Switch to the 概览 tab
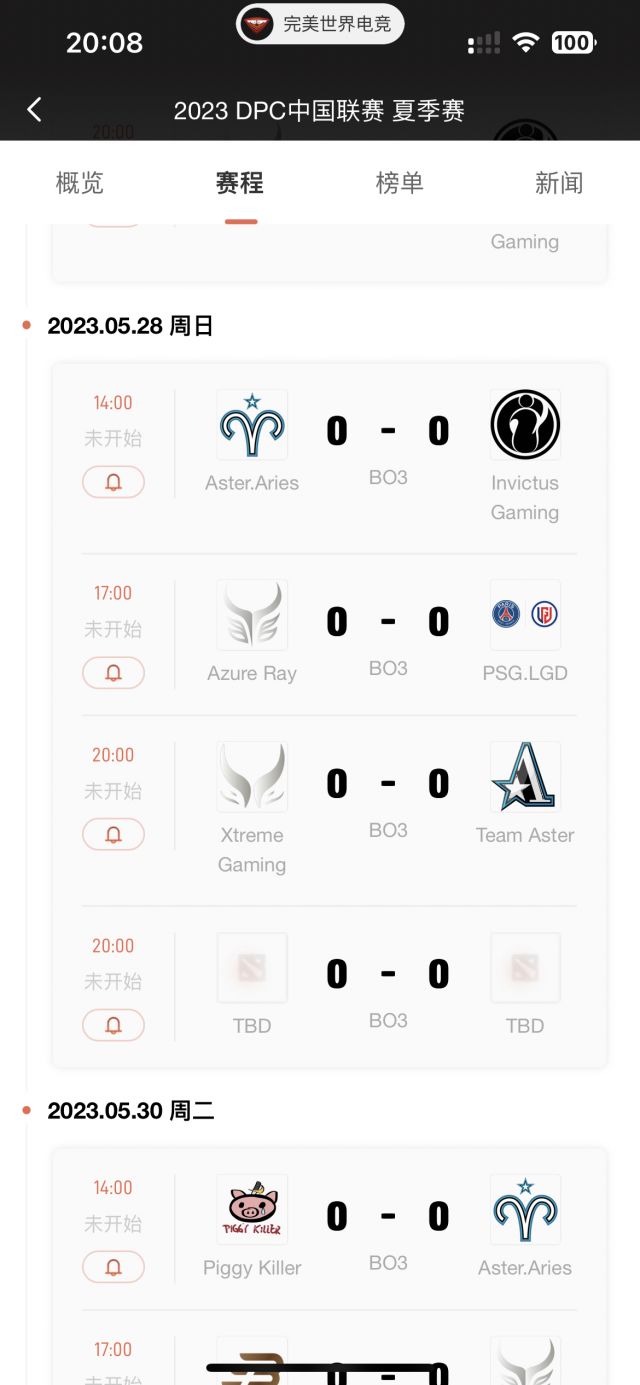Image resolution: width=640 pixels, height=1385 pixels. pyautogui.click(x=80, y=183)
